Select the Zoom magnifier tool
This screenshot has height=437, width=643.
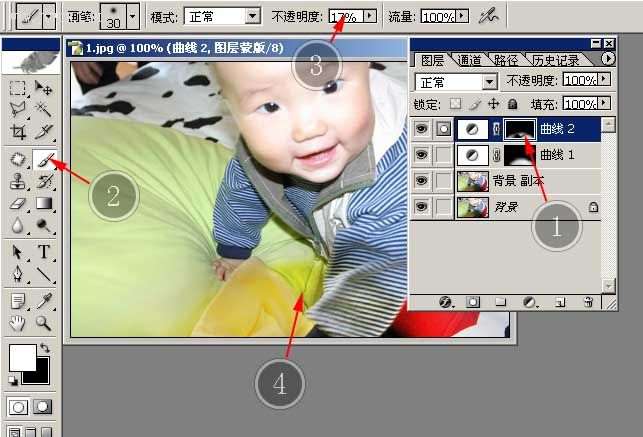click(x=44, y=323)
